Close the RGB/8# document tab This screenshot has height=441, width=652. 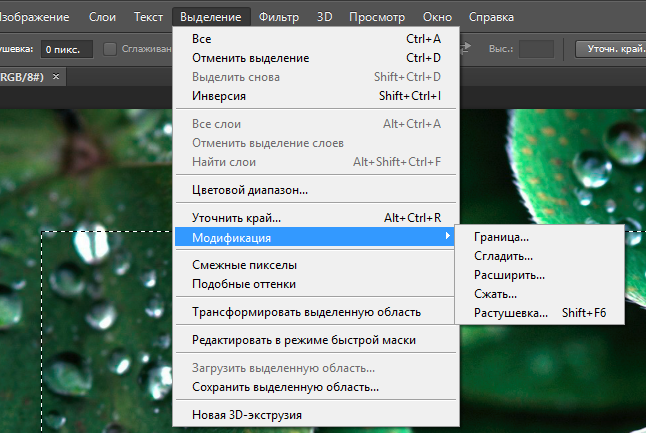(56, 76)
